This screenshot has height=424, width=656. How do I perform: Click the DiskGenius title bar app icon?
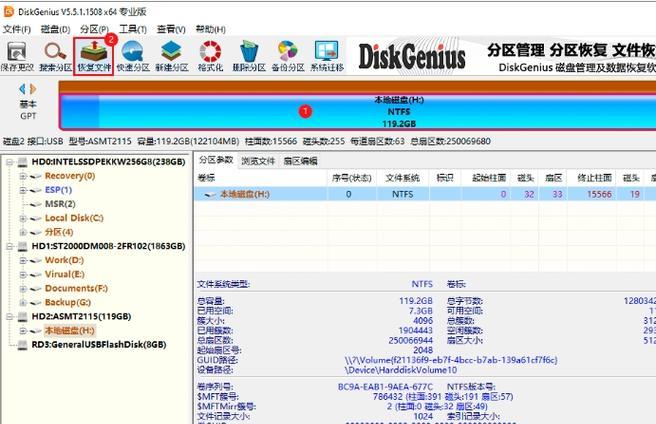(8, 11)
